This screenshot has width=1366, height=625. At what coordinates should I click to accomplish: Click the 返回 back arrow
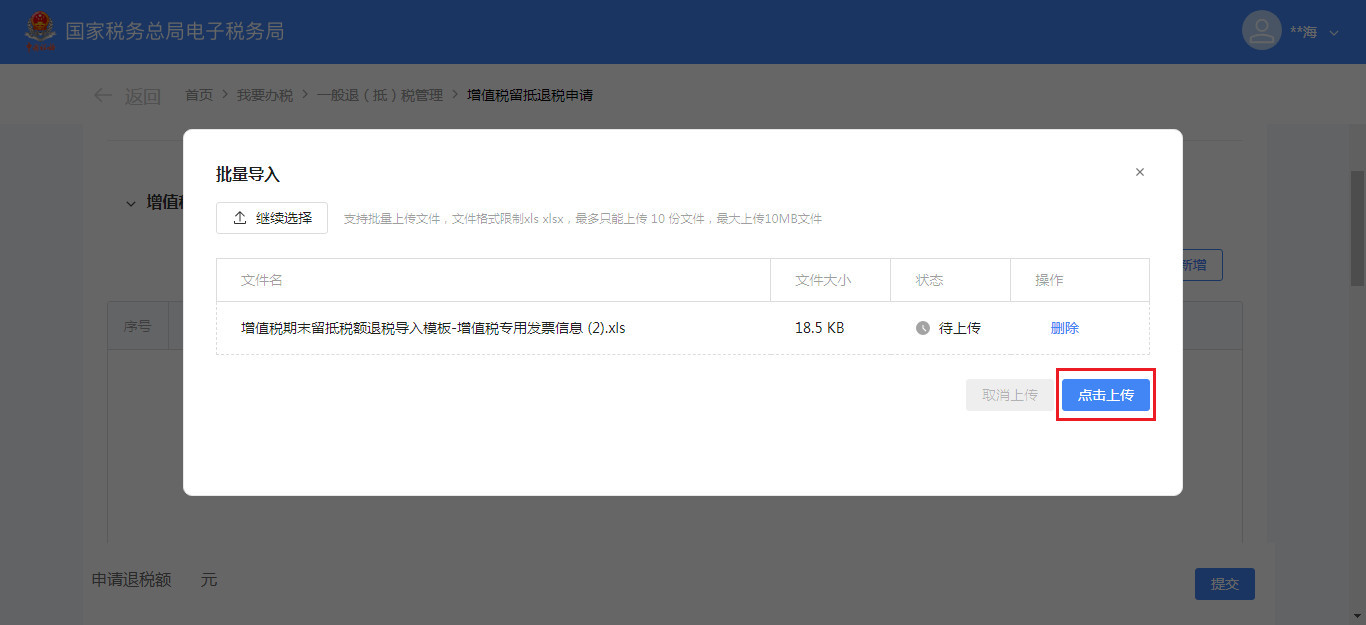103,96
